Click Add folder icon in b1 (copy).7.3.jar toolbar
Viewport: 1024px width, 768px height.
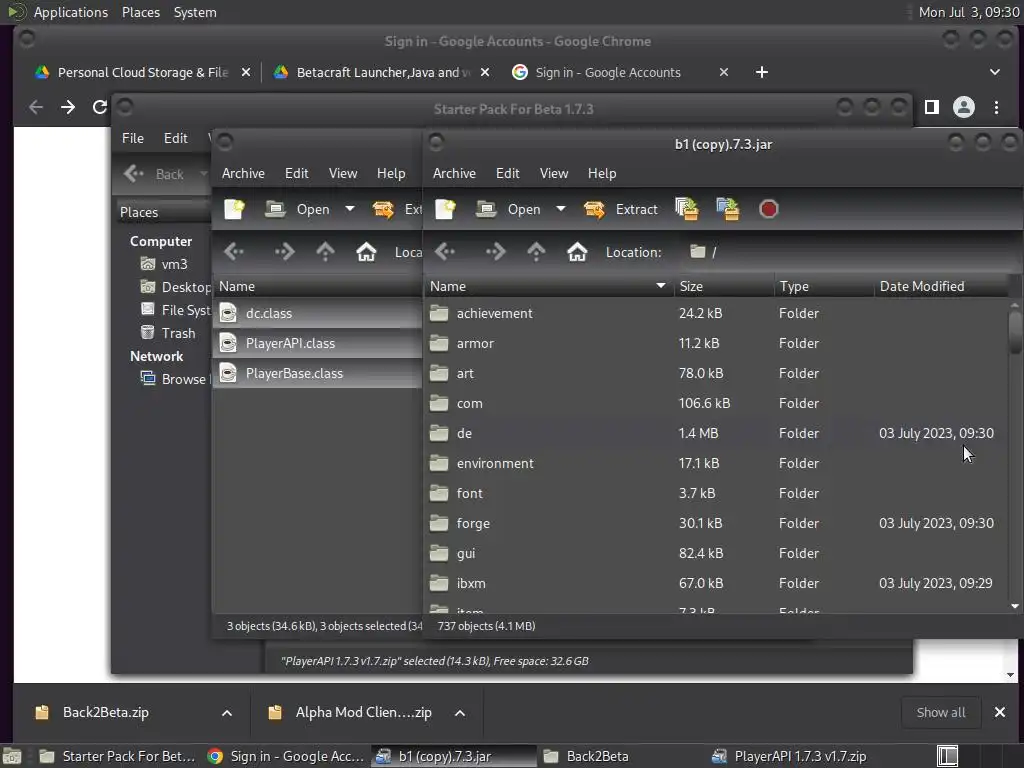coord(728,209)
